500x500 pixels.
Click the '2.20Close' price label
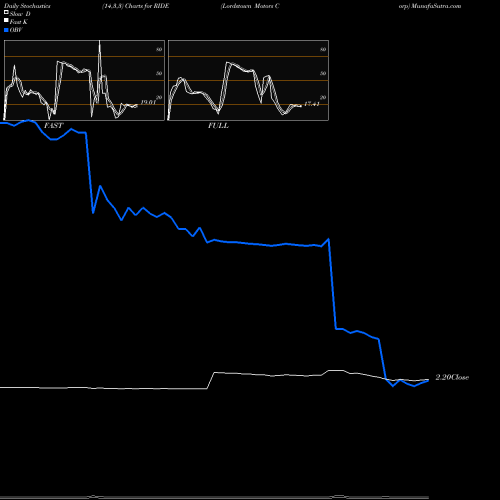point(452,377)
